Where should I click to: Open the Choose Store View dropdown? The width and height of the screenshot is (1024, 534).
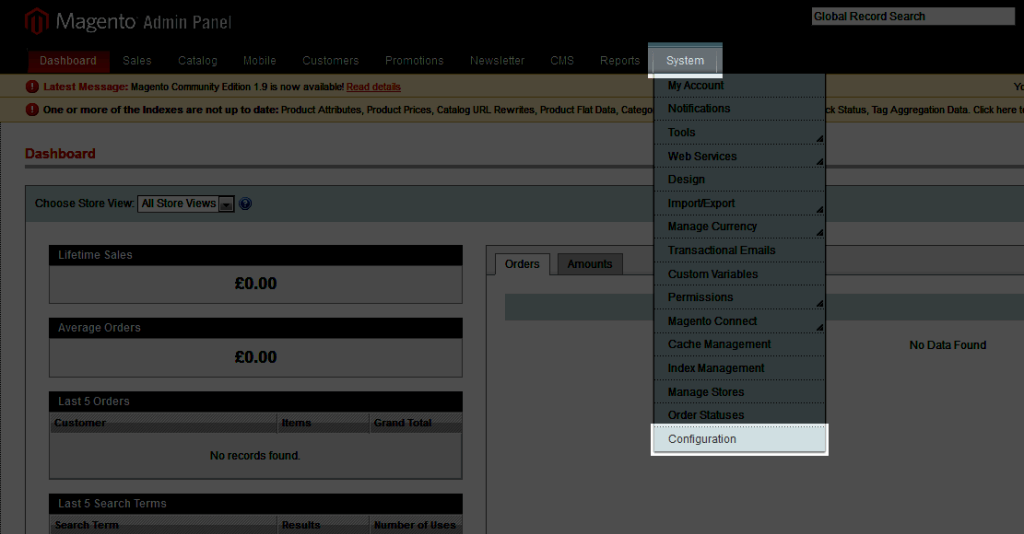186,204
